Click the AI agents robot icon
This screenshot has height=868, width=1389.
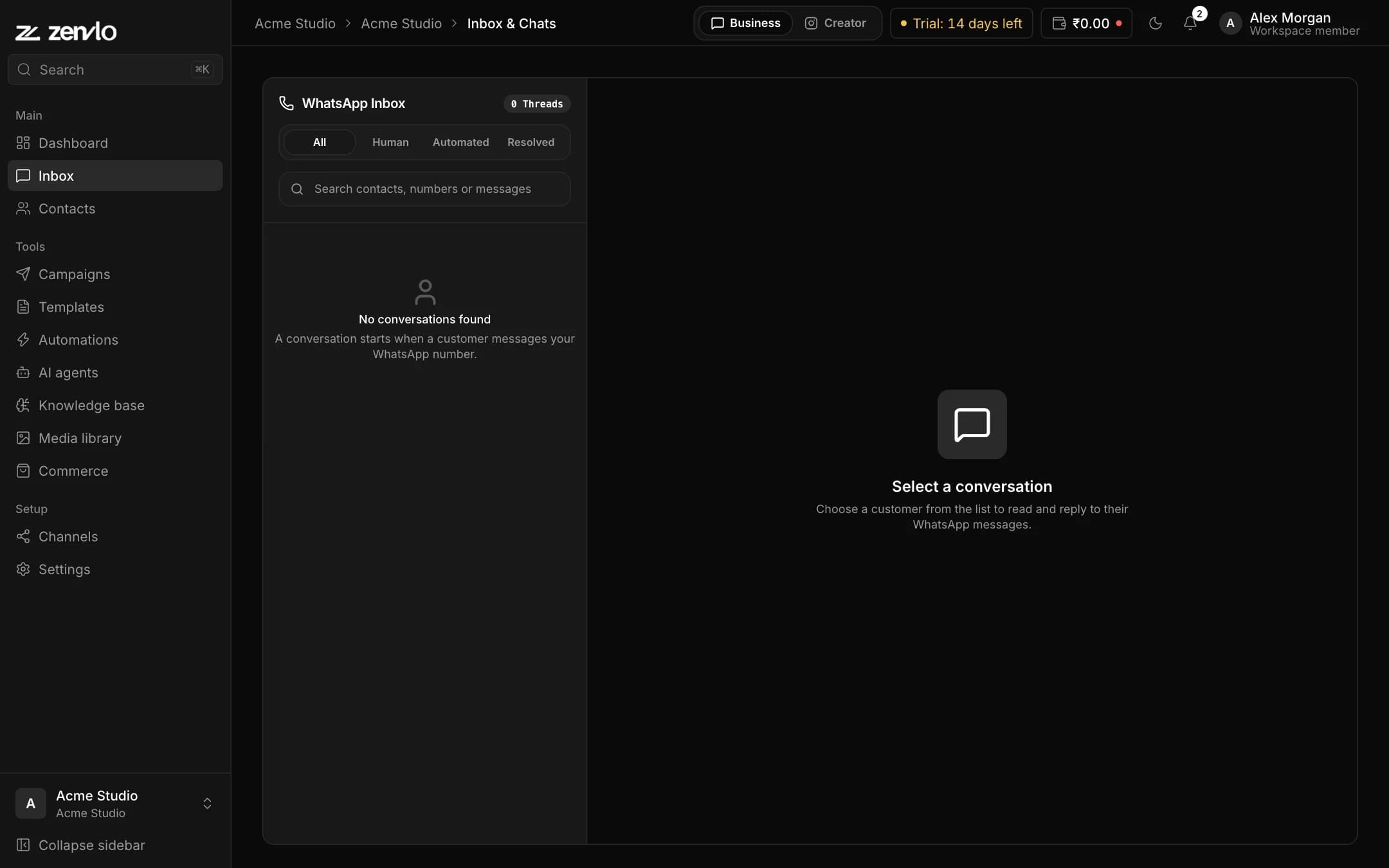pyautogui.click(x=23, y=372)
